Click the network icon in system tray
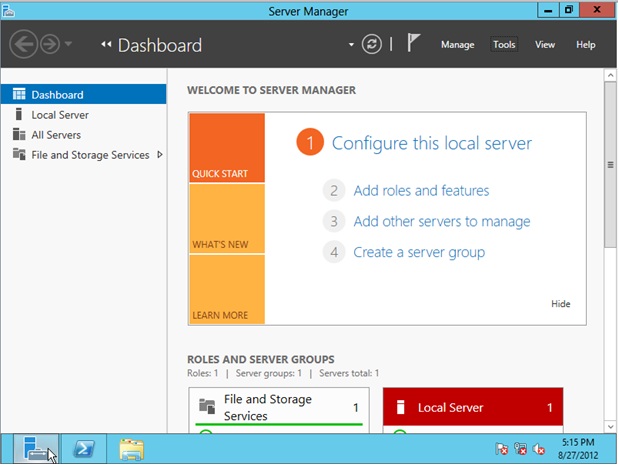The height and width of the screenshot is (465, 619). pyautogui.click(x=520, y=450)
